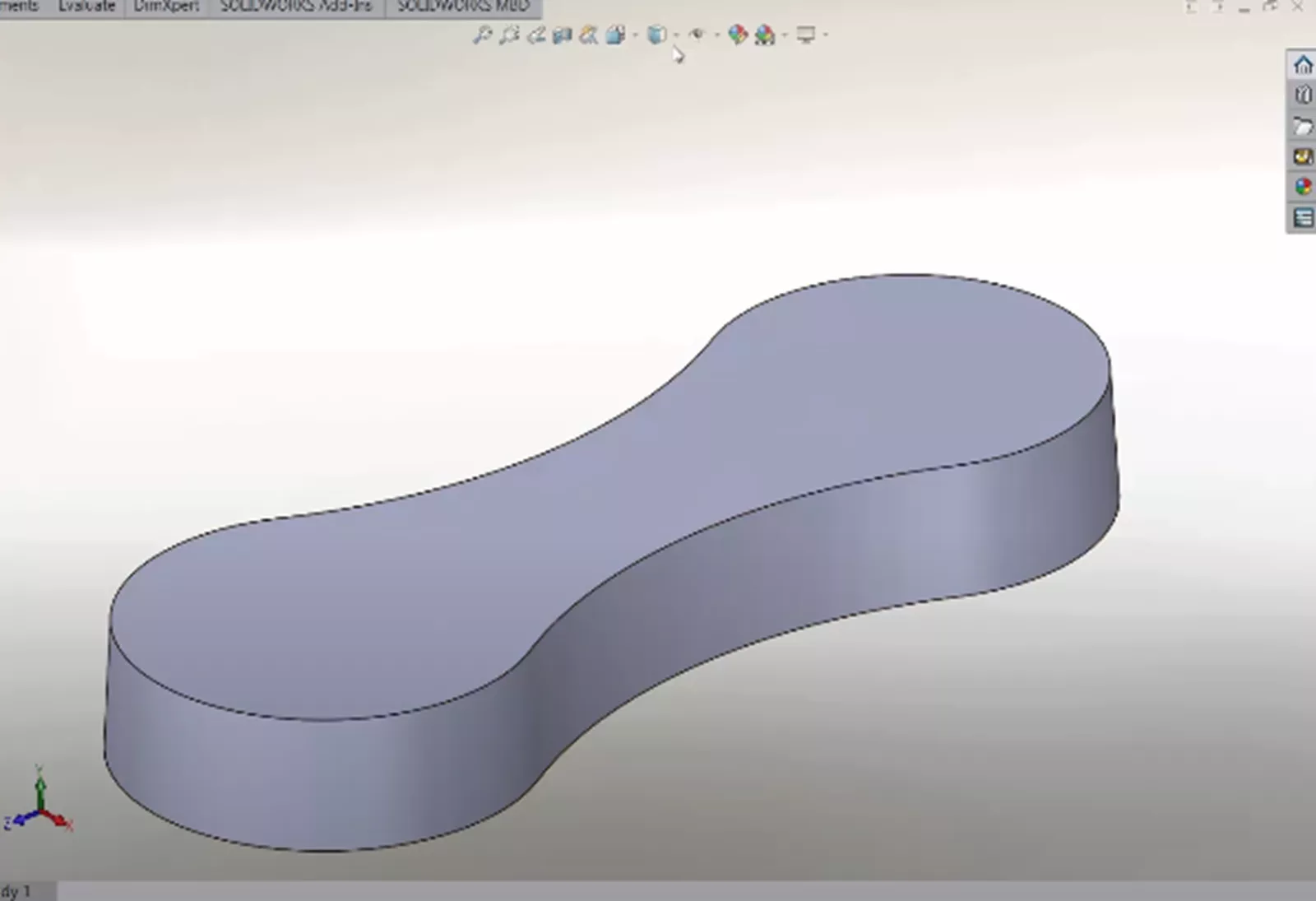Open Appearances, Scenes and Decals pane

(1303, 187)
